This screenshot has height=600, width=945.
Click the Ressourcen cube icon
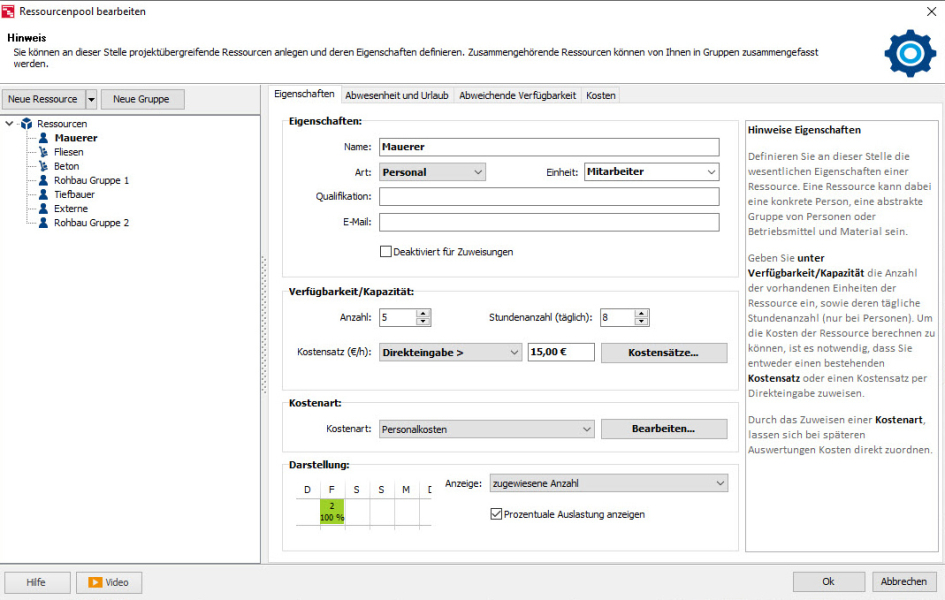tap(27, 123)
